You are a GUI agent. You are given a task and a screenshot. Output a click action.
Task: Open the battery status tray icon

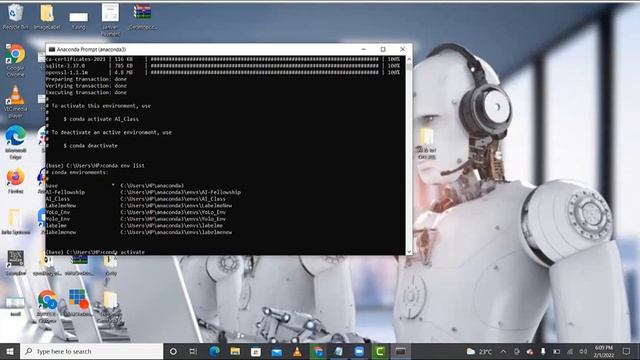[556, 351]
